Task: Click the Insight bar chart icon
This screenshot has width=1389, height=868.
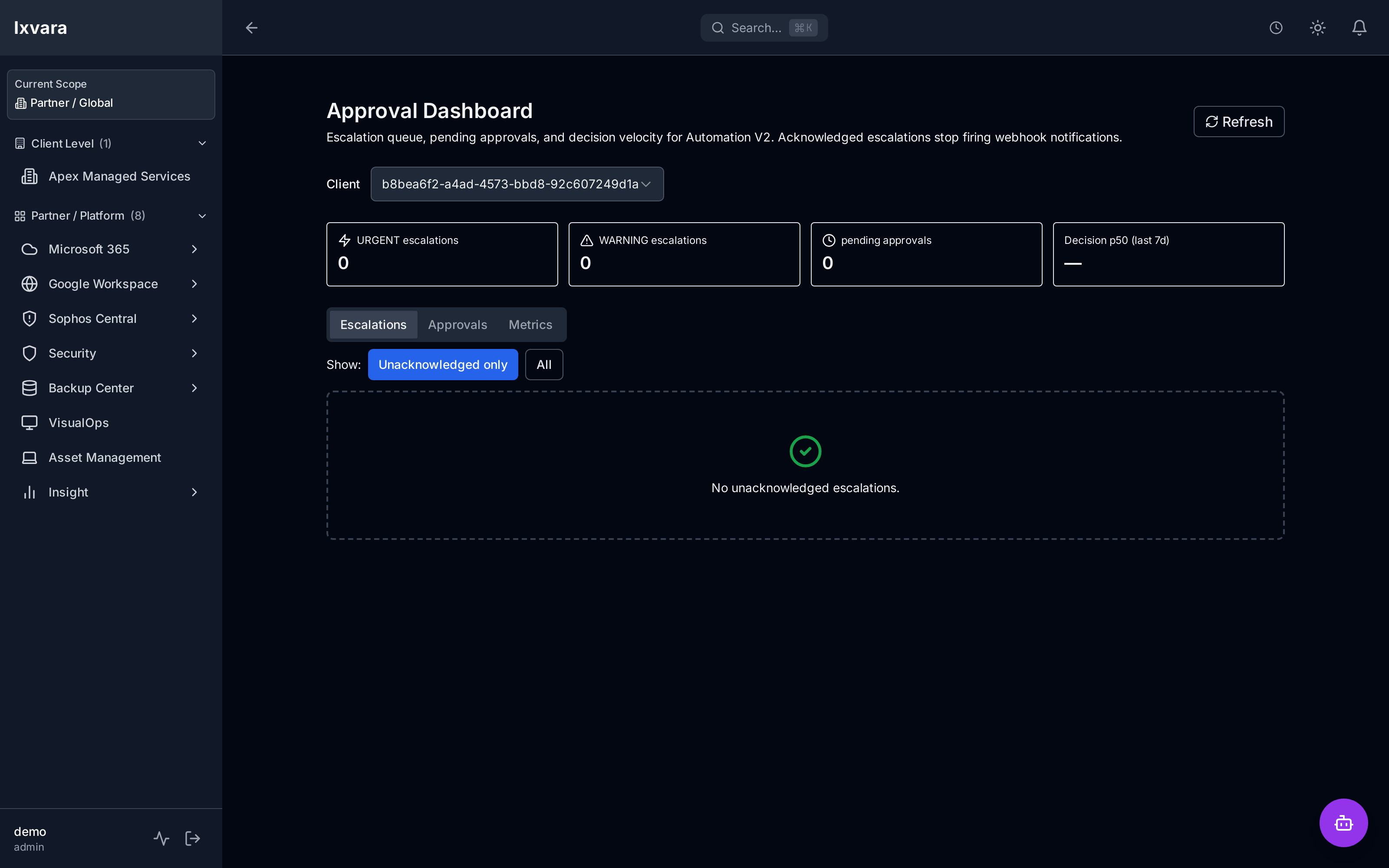Action: (29, 492)
